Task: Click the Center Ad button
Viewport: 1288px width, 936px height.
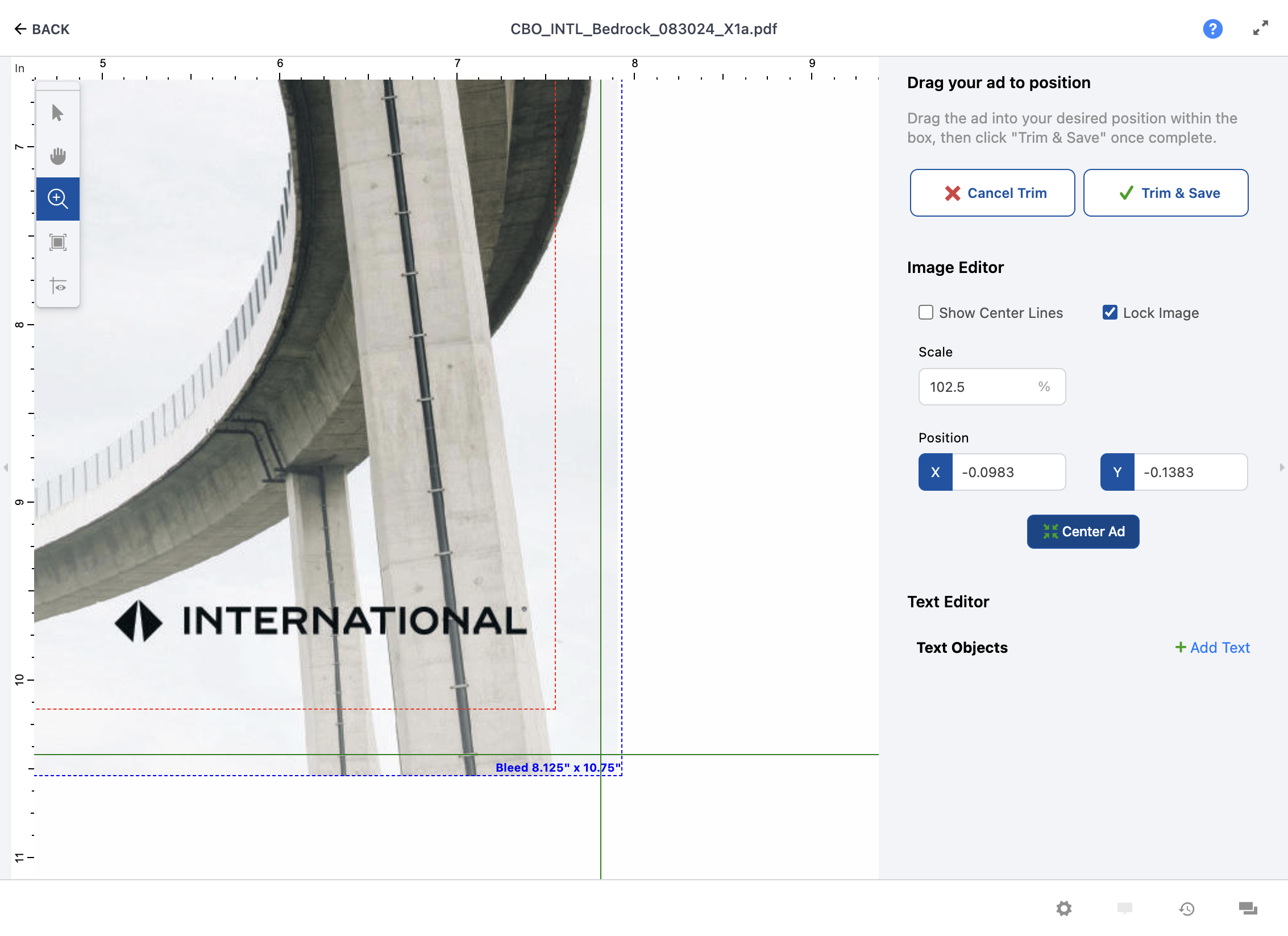Action: [x=1083, y=531]
